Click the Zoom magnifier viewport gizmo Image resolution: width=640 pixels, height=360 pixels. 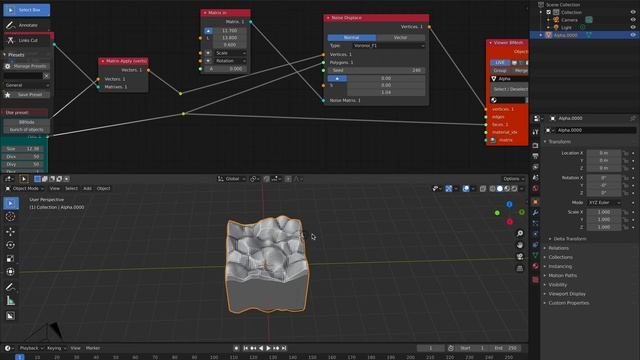[x=520, y=233]
